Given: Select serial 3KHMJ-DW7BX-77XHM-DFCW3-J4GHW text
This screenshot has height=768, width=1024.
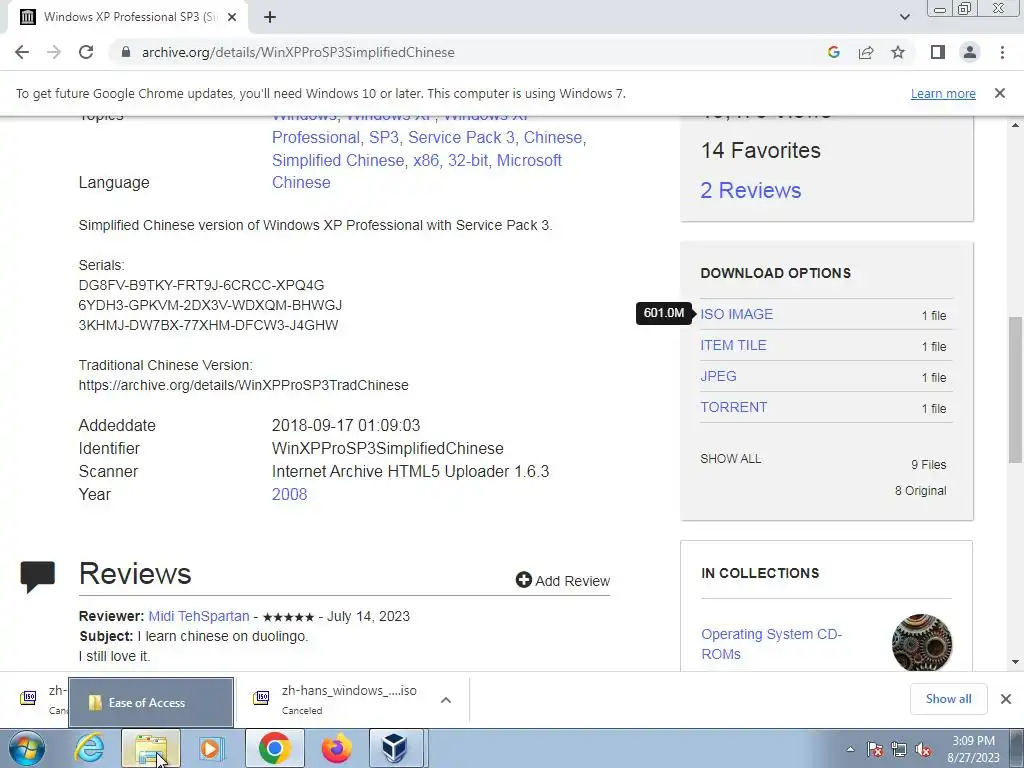Looking at the screenshot, I should [x=208, y=325].
